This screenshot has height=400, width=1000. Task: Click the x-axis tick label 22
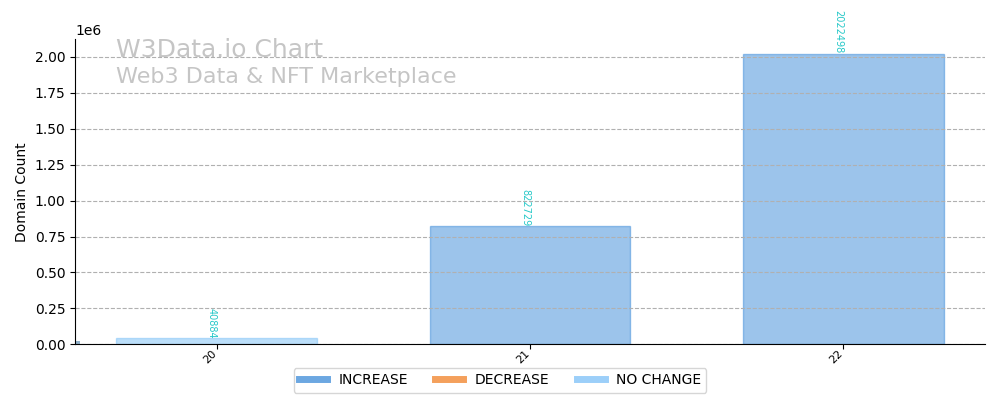pyautogui.click(x=836, y=356)
